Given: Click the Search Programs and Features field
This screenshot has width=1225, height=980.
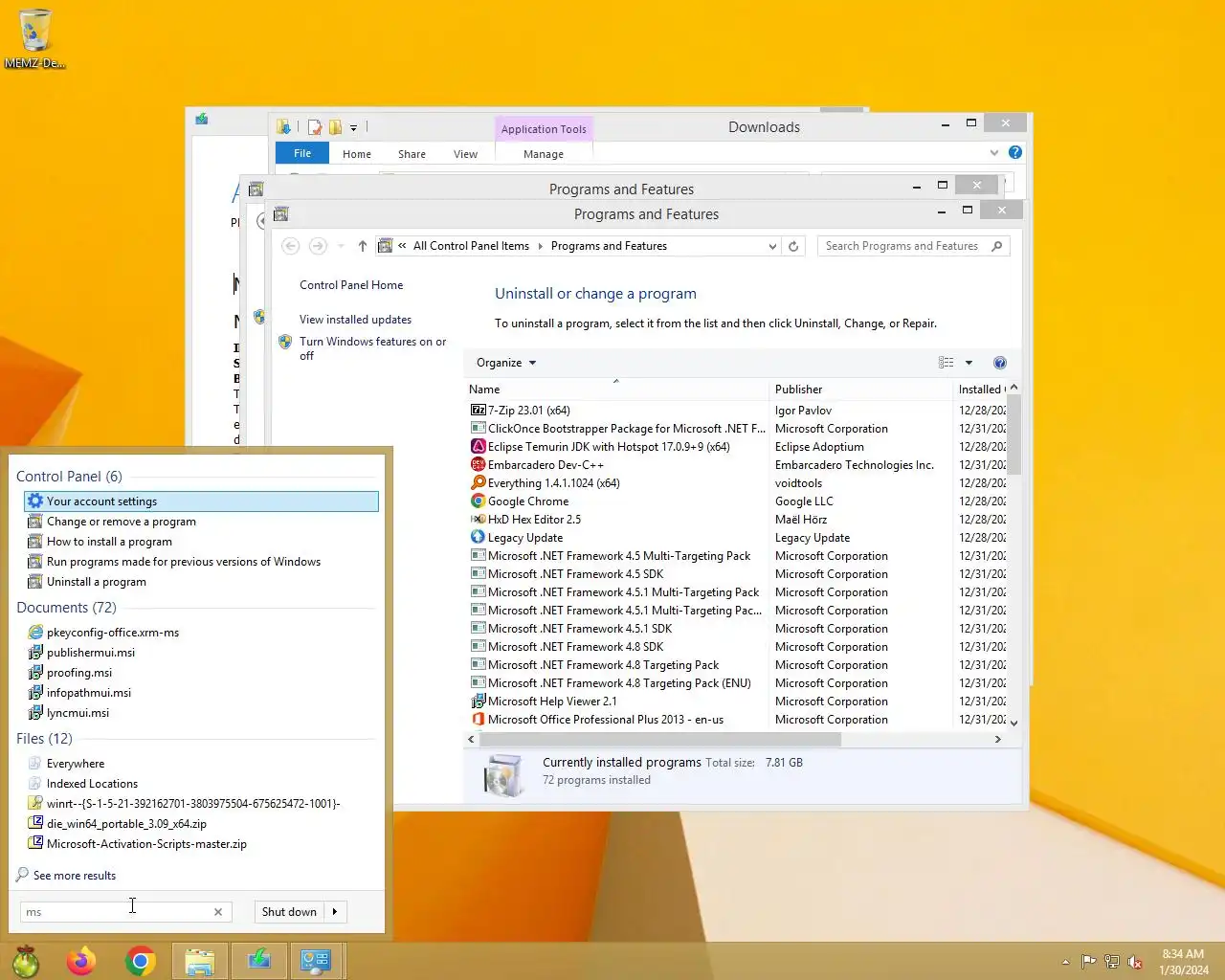Looking at the screenshot, I should [902, 246].
